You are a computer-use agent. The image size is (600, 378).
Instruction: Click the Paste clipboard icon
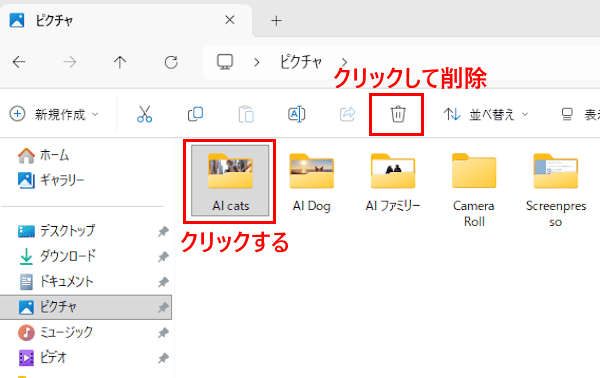coord(246,114)
